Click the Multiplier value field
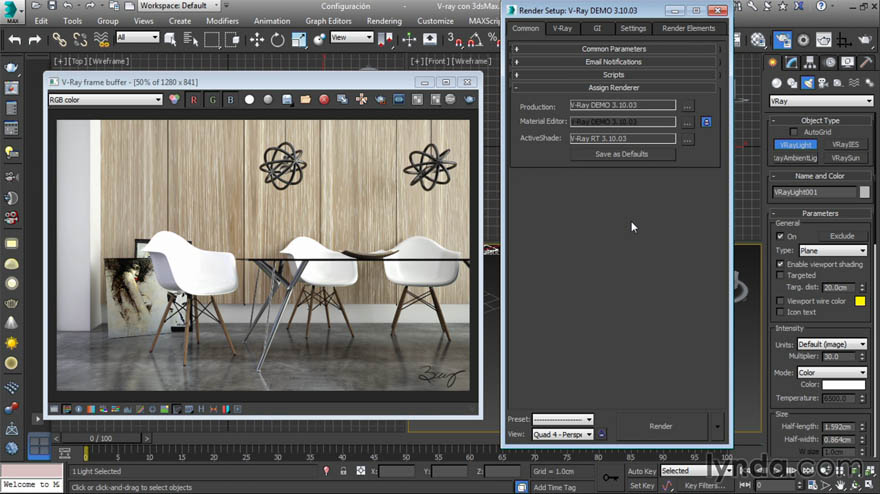The image size is (880, 494). (838, 356)
